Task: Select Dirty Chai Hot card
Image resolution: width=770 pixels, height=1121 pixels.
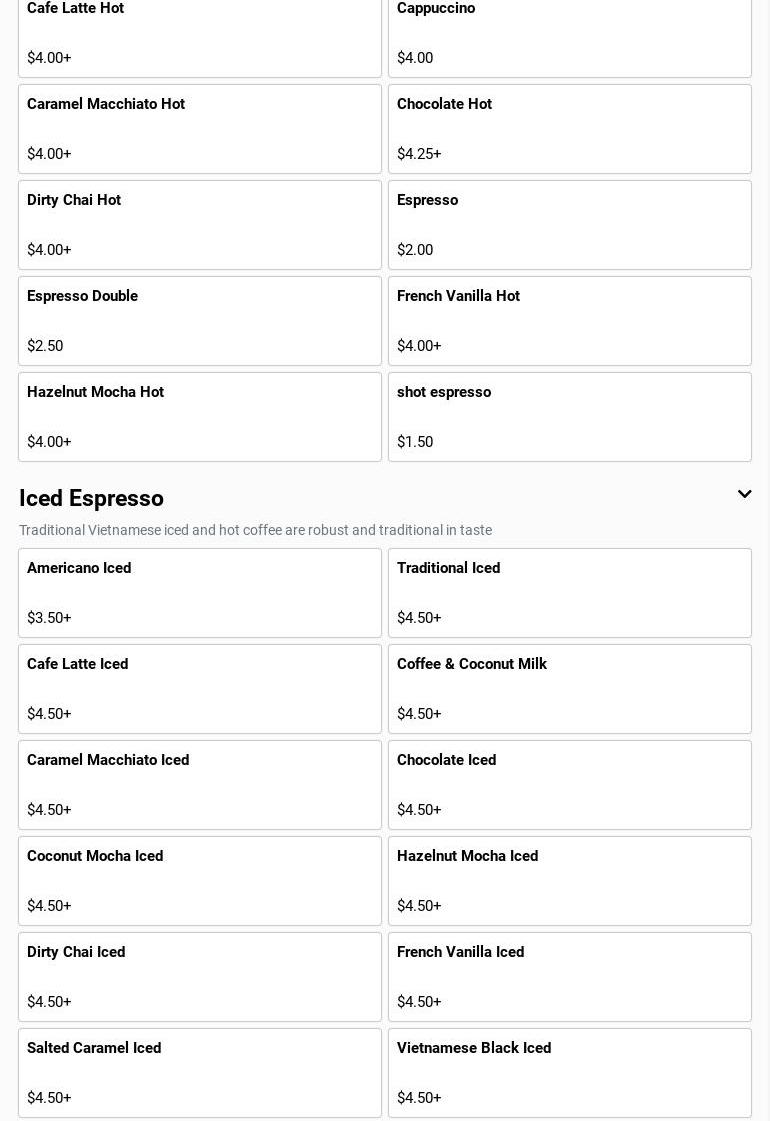Action: click(200, 225)
